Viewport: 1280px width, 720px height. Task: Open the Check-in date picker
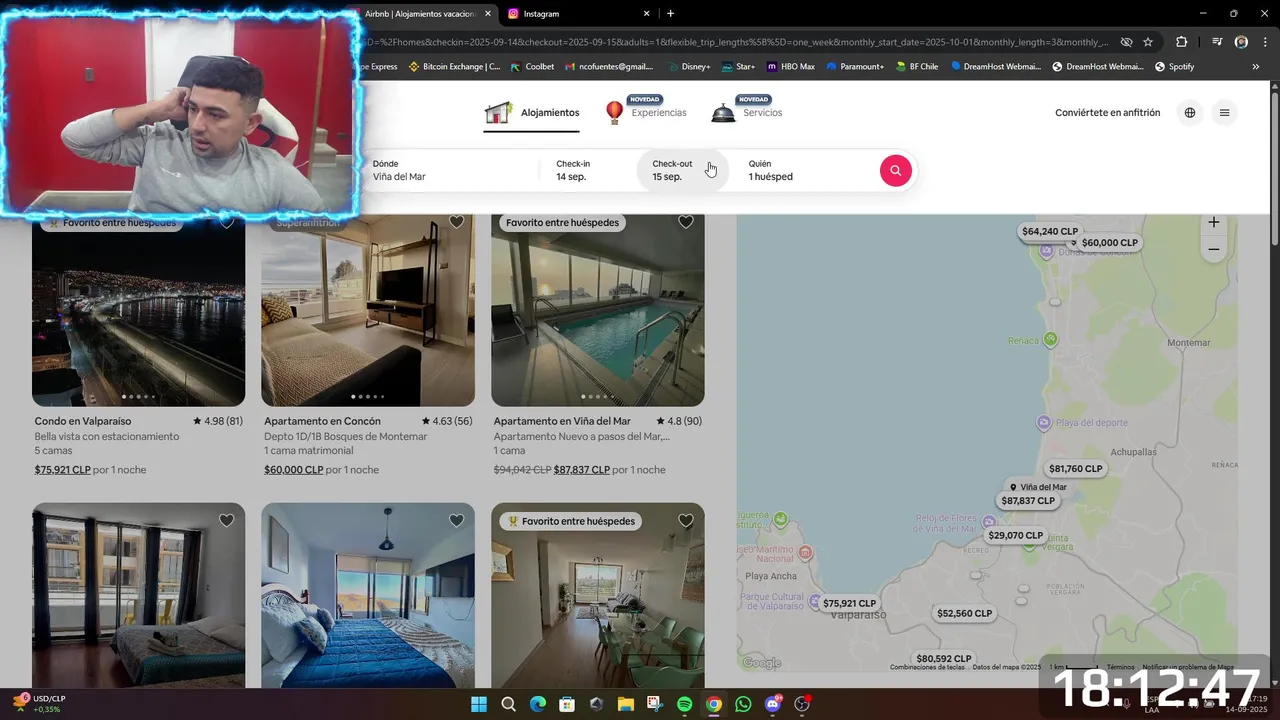click(x=590, y=170)
